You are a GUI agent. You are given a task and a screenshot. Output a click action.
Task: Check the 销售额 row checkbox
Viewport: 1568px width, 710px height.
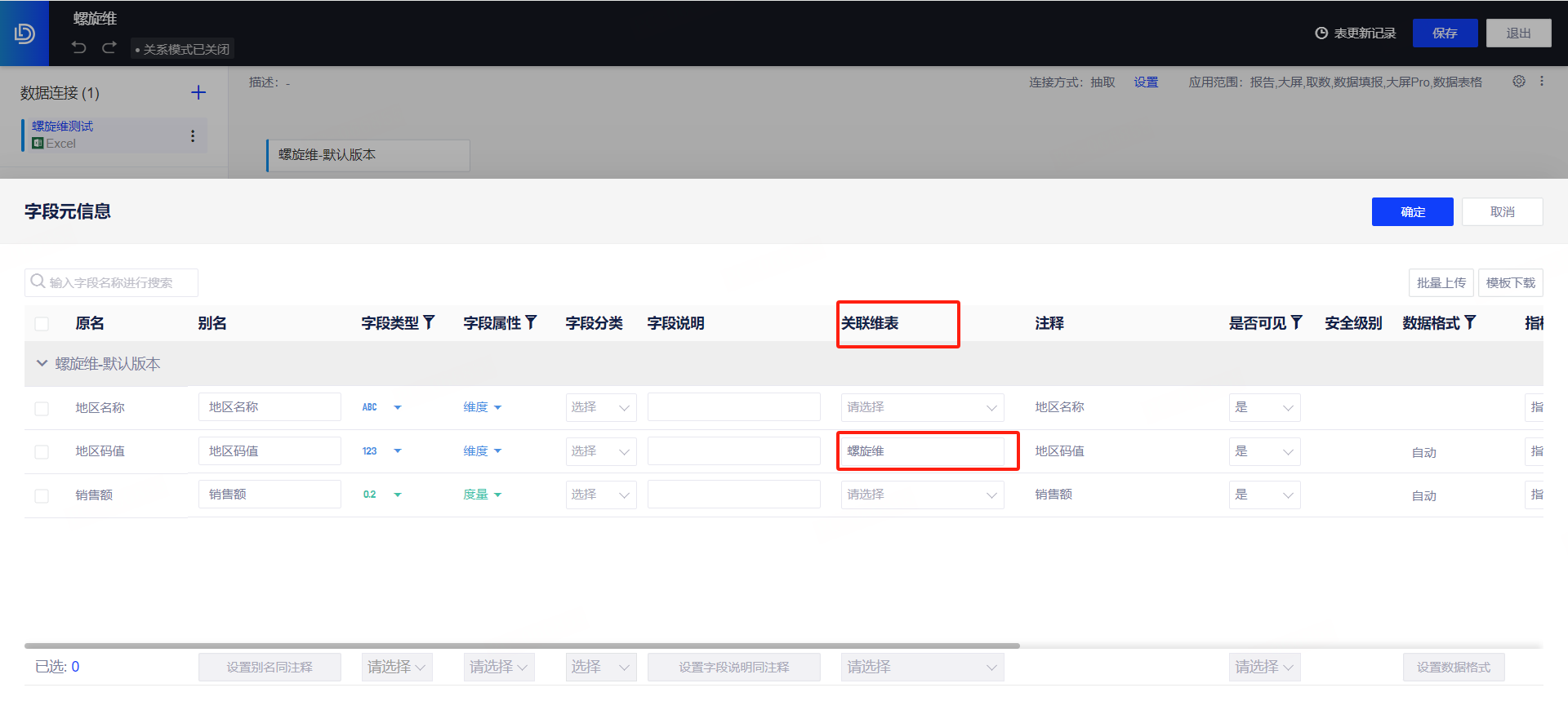pyautogui.click(x=42, y=495)
